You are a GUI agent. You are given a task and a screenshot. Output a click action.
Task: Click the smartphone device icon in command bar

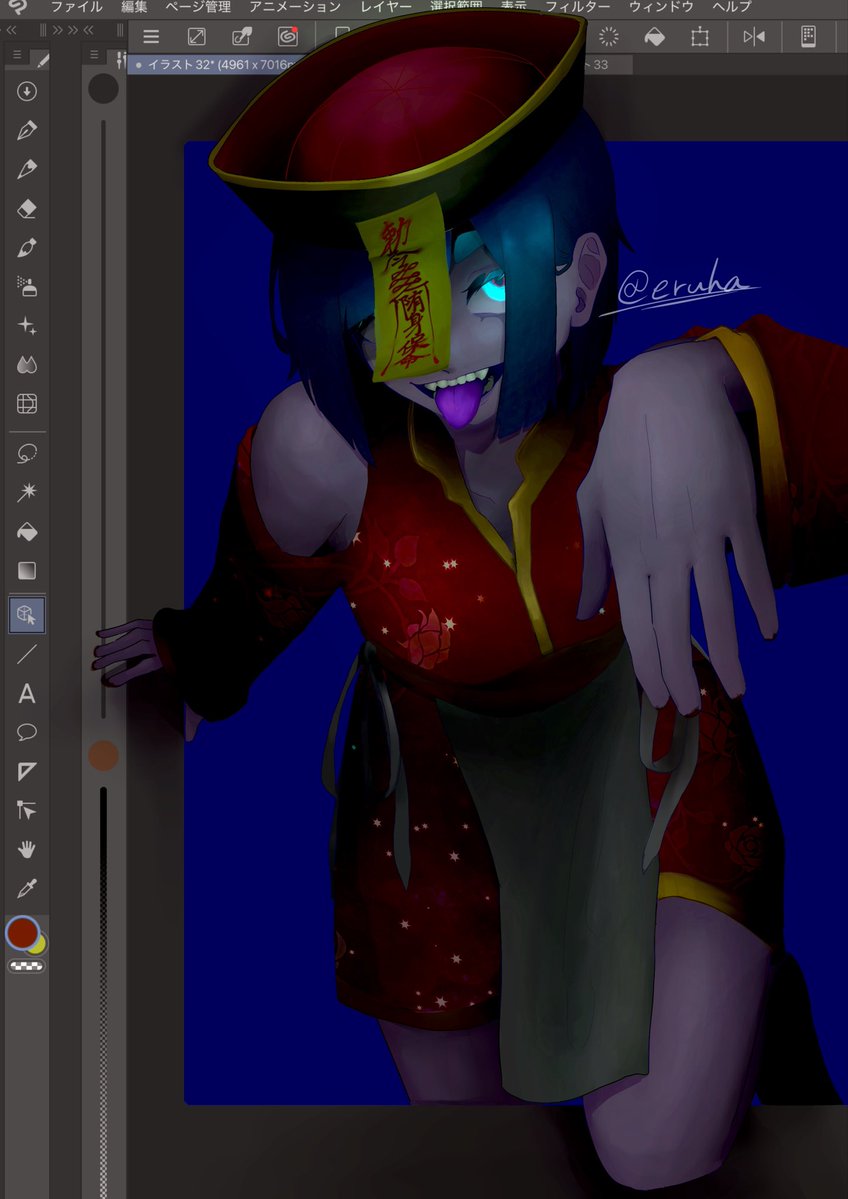pos(808,36)
